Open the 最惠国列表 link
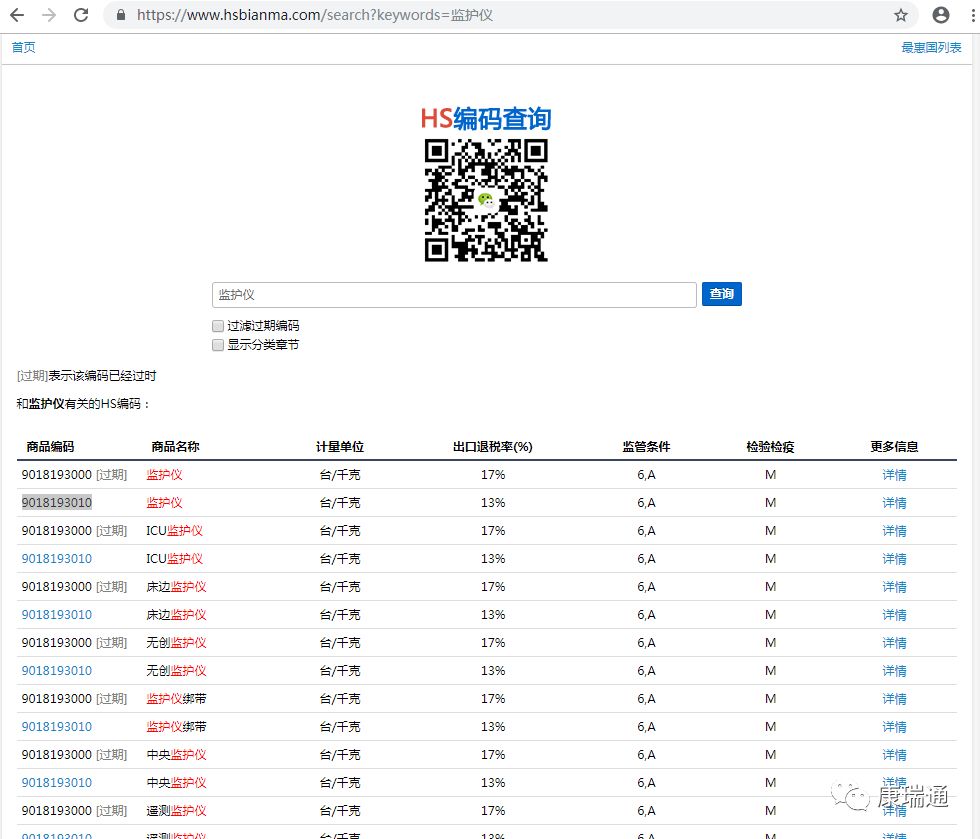Screen dimensions: 980x839 [x=931, y=48]
